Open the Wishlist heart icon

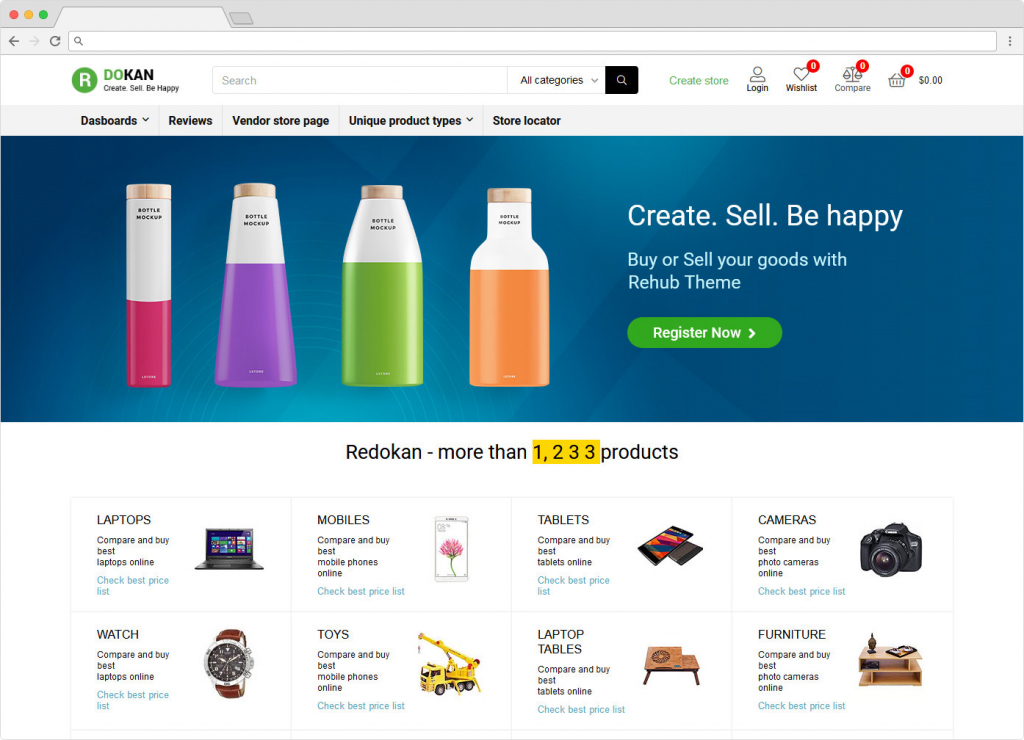pos(801,74)
